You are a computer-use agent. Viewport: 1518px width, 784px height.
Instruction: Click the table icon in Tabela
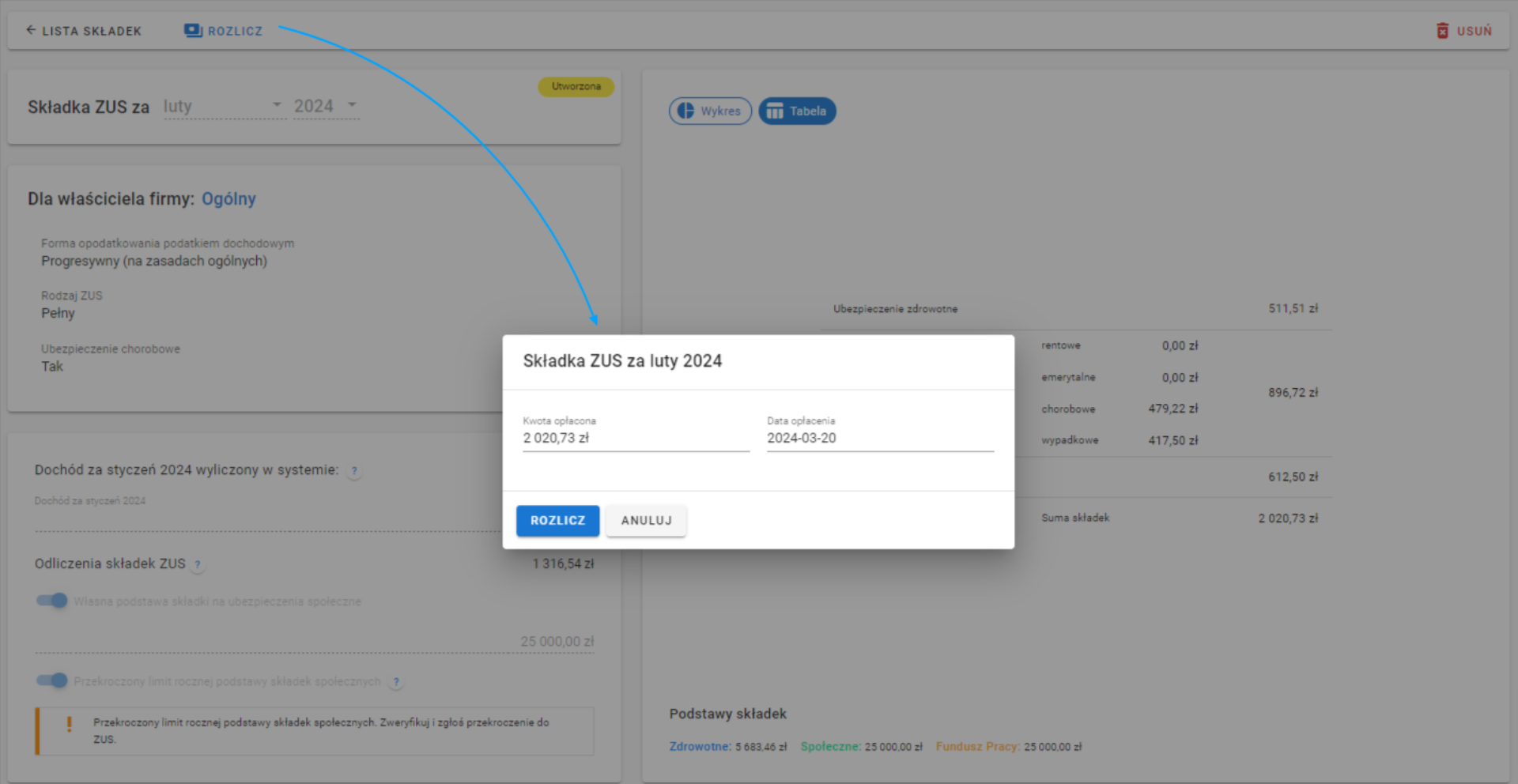tap(775, 111)
